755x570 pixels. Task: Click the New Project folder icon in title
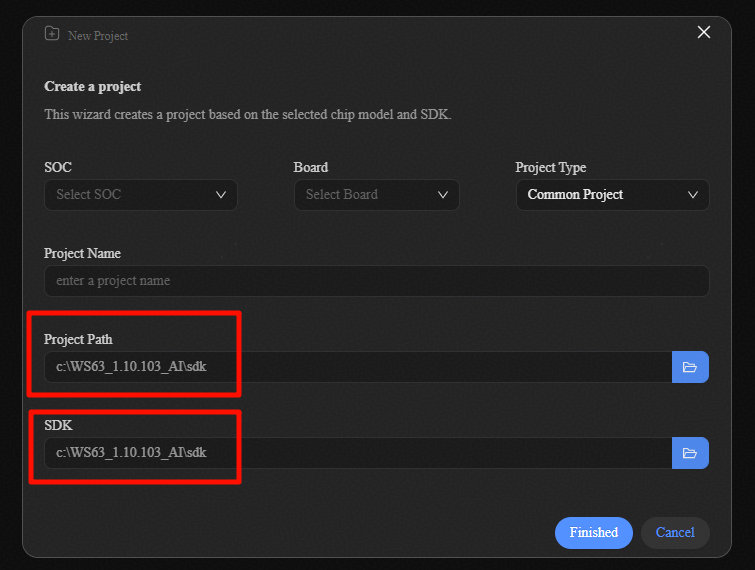click(52, 34)
